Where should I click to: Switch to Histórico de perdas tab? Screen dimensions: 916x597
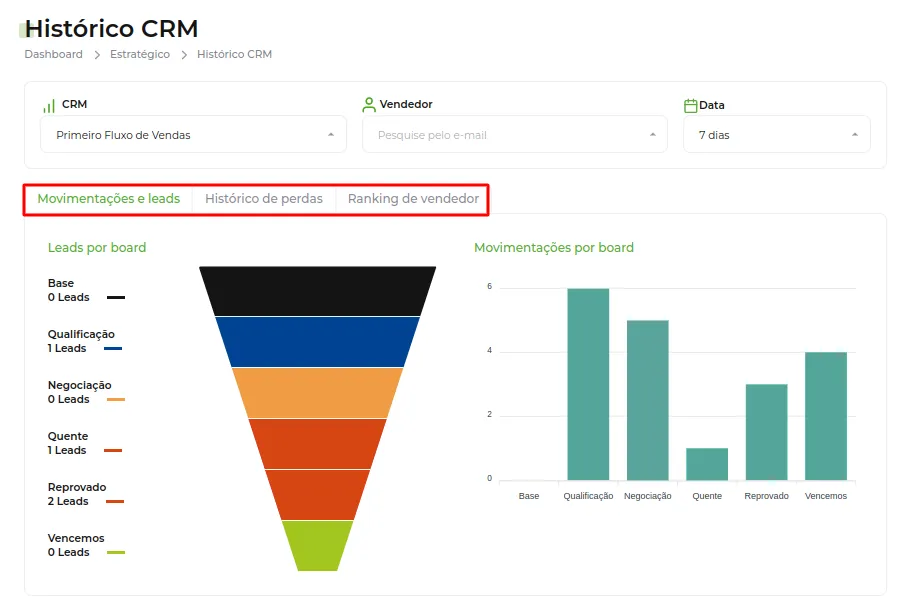coord(263,199)
